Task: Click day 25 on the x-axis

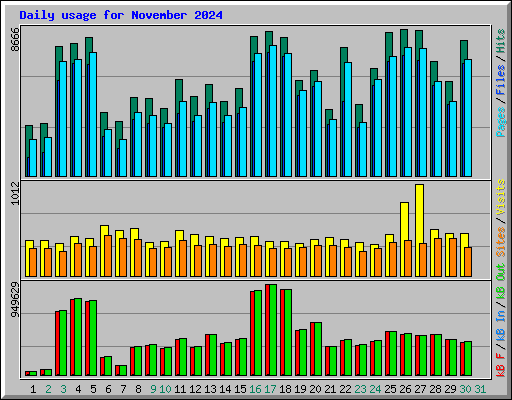Action: pos(390,389)
